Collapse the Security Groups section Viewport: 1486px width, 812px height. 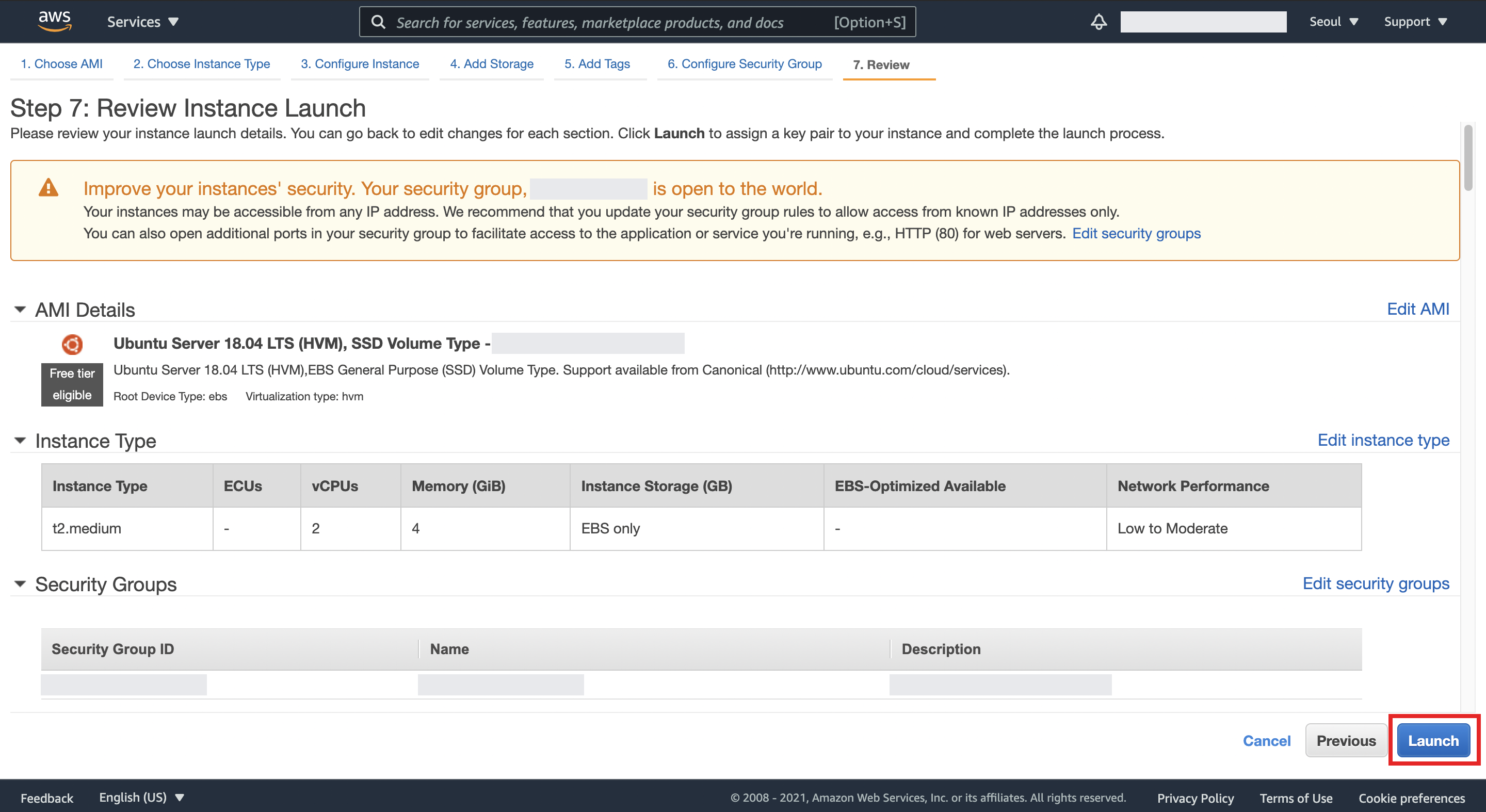[x=20, y=584]
